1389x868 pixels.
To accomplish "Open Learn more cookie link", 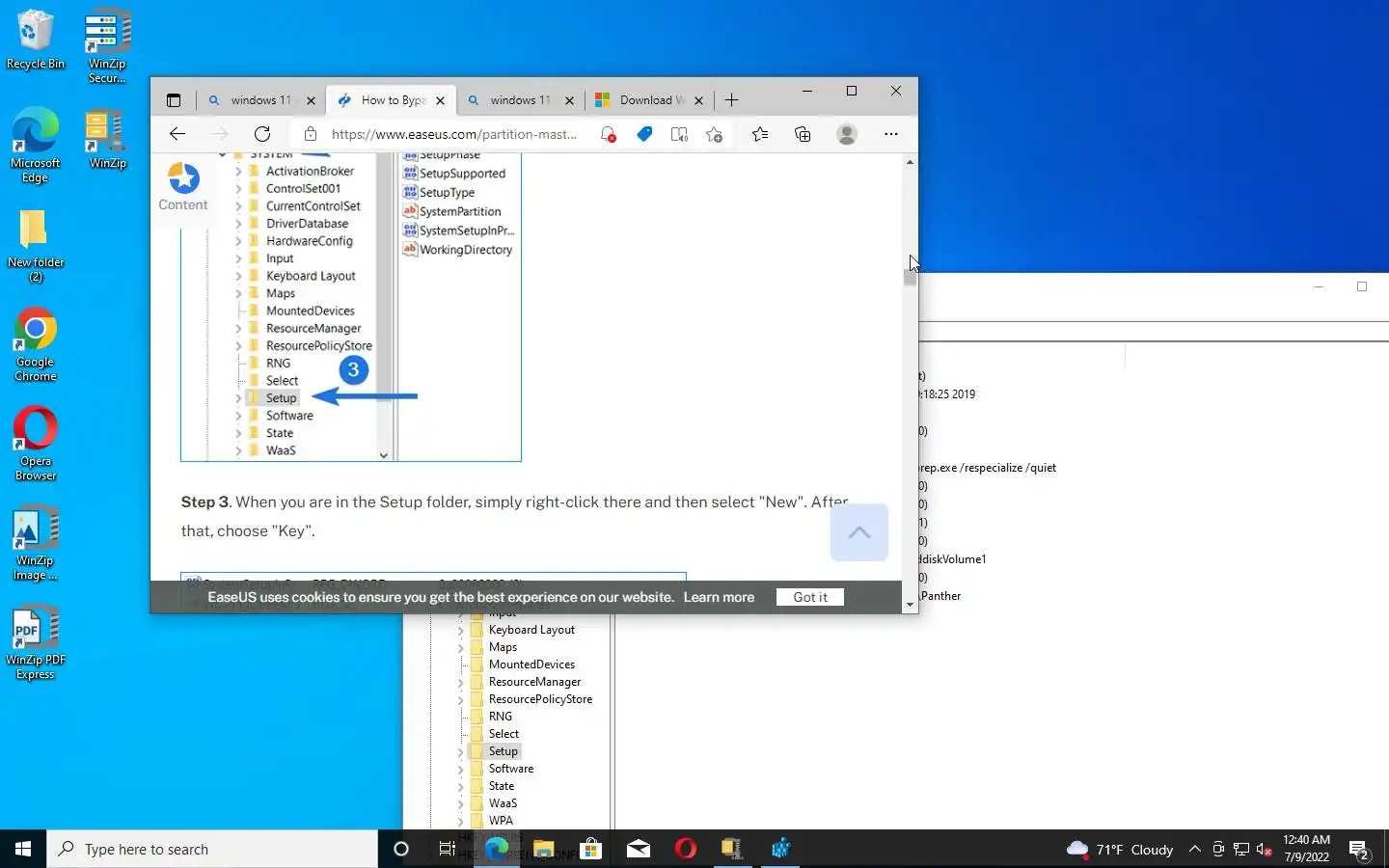I will (719, 597).
